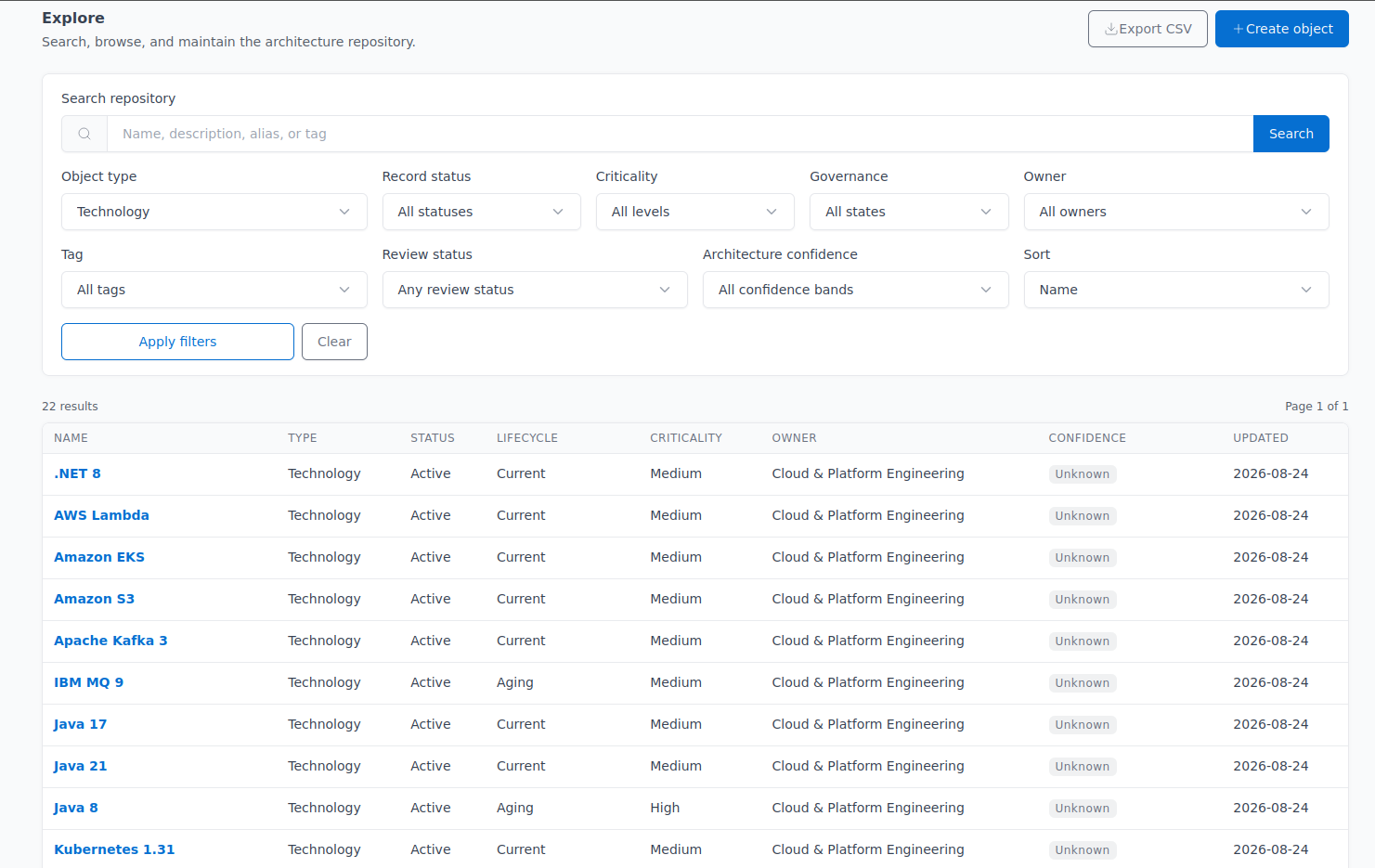
Task: Click the Unknown confidence badge for .NET 8
Action: click(x=1083, y=474)
